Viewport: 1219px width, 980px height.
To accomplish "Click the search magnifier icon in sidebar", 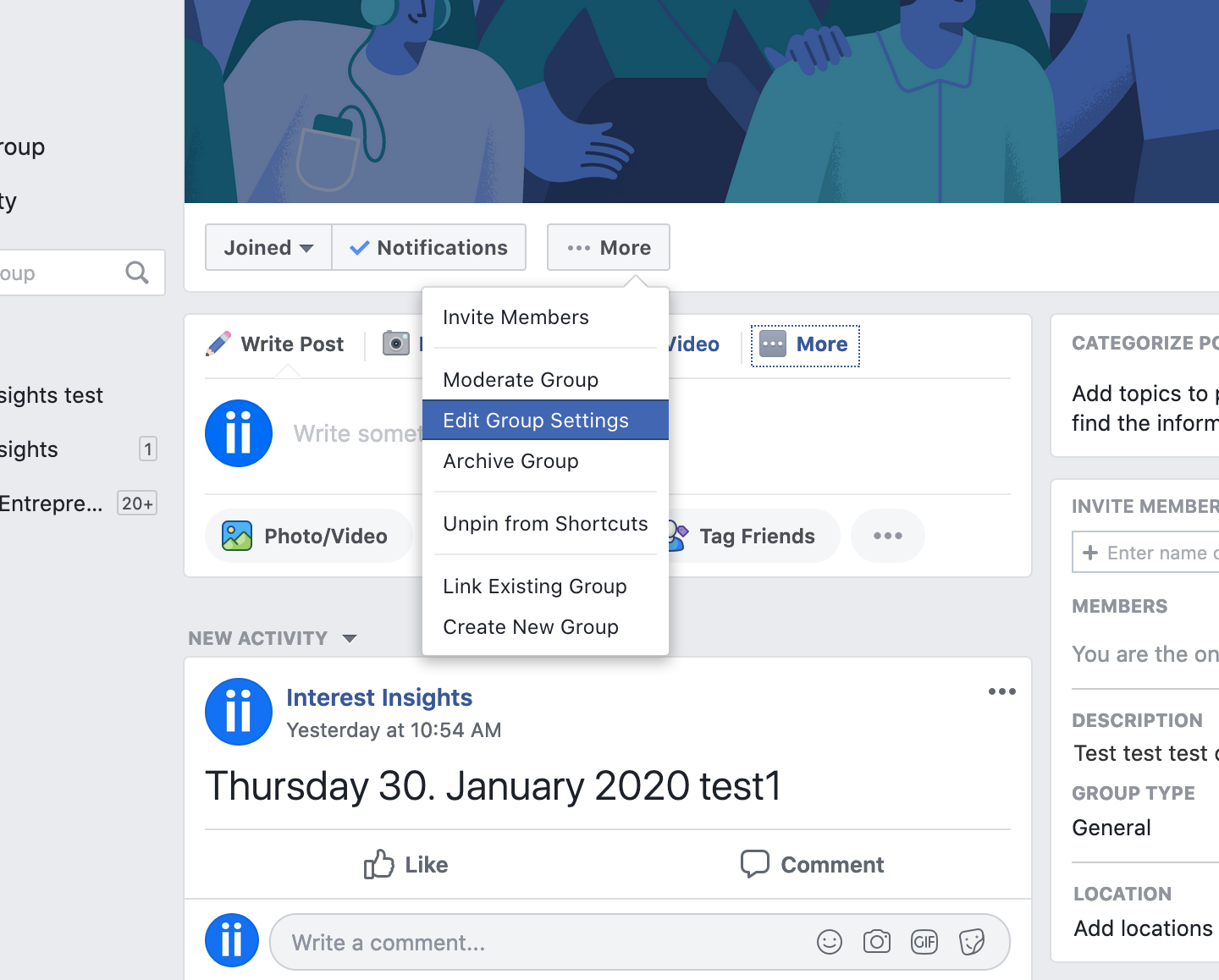I will click(136, 273).
